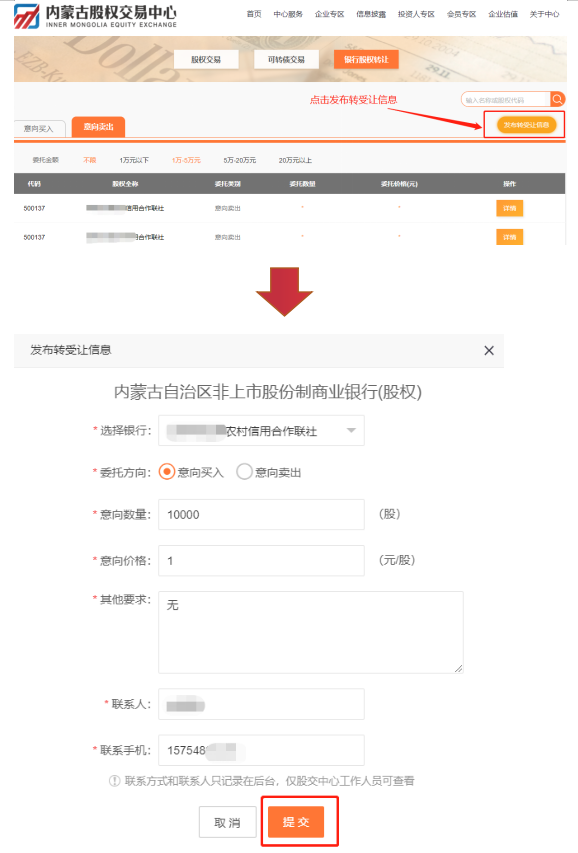Open 详情 for the second listing
The image size is (578, 853).
509,237
